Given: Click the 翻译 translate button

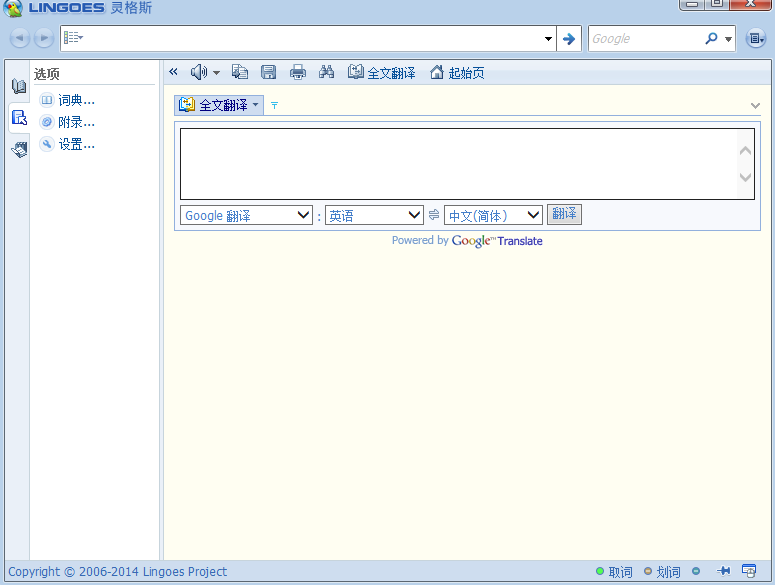Looking at the screenshot, I should tap(564, 214).
